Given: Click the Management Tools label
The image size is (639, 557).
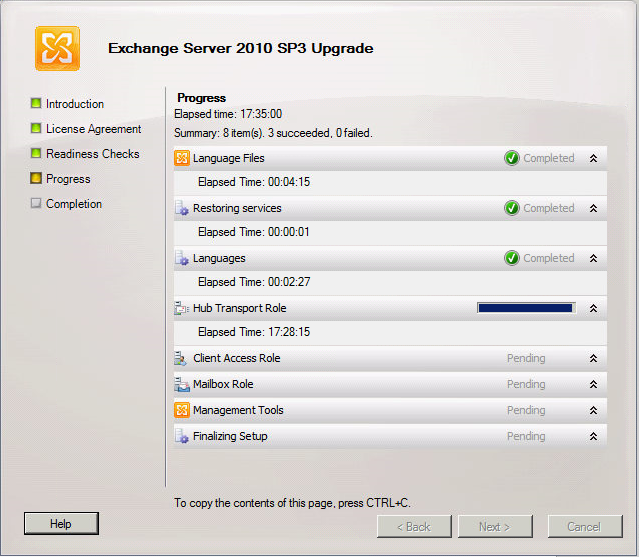Looking at the screenshot, I should pyautogui.click(x=238, y=410).
